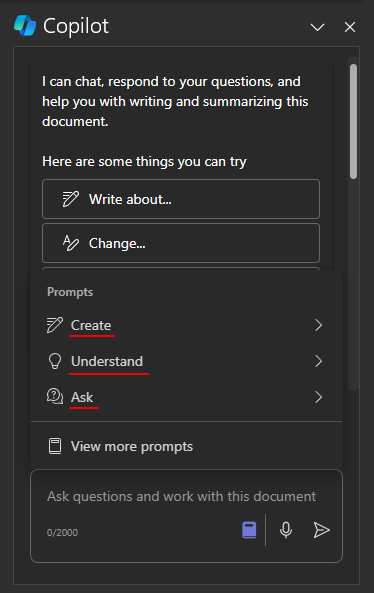Click the pencil icon beside Create
The width and height of the screenshot is (374, 593).
tap(55, 325)
